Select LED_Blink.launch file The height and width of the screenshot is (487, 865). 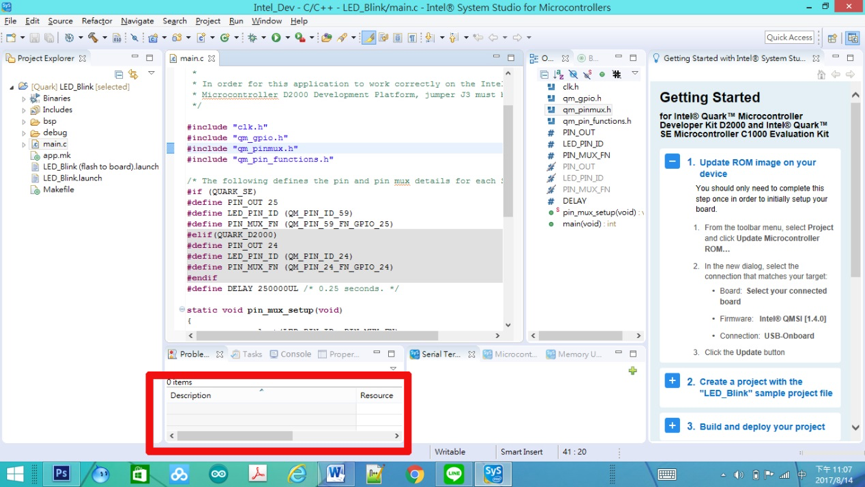pyautogui.click(x=72, y=178)
